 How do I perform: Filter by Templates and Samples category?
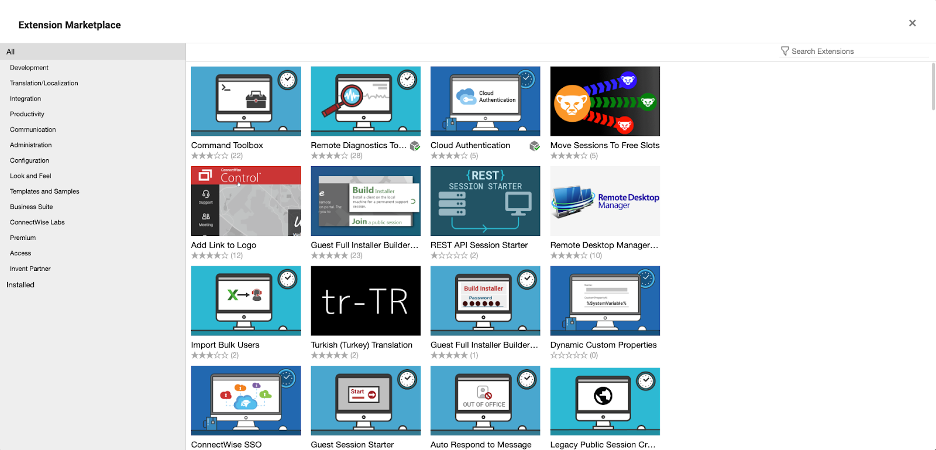(44, 192)
